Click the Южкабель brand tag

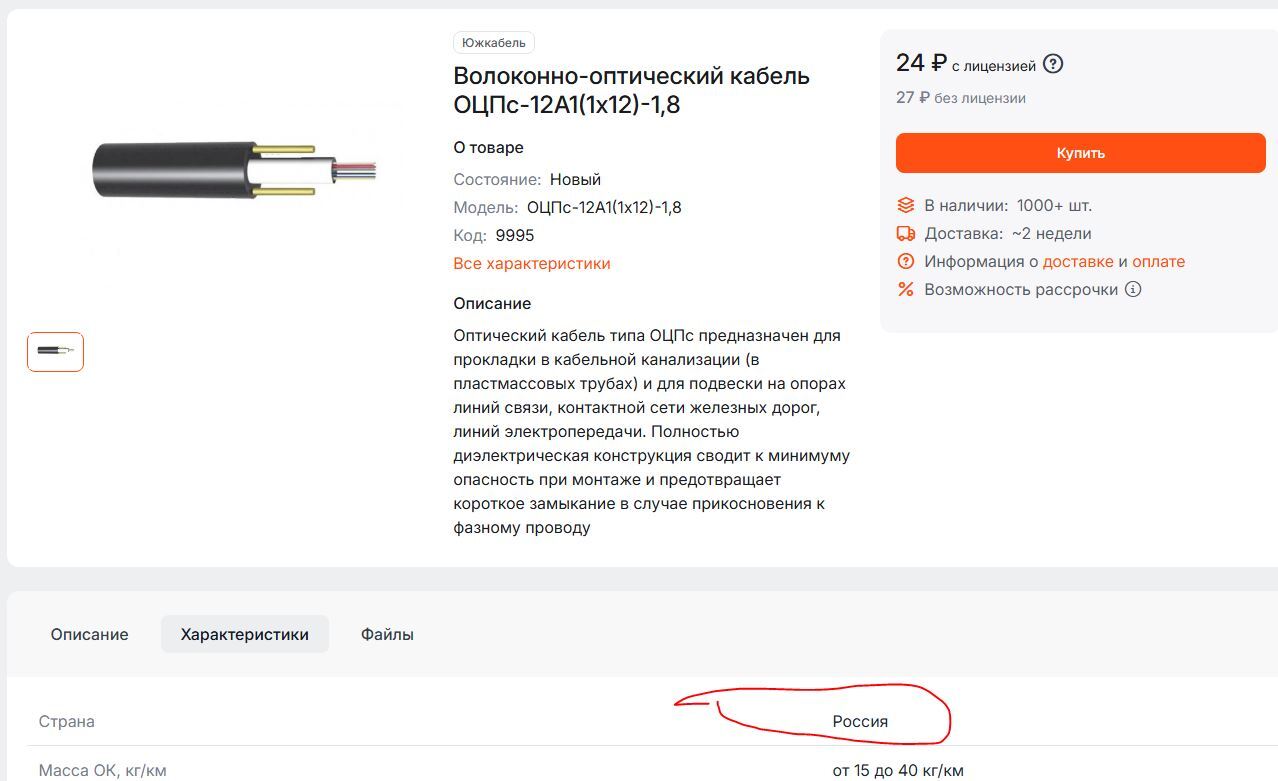[x=494, y=43]
